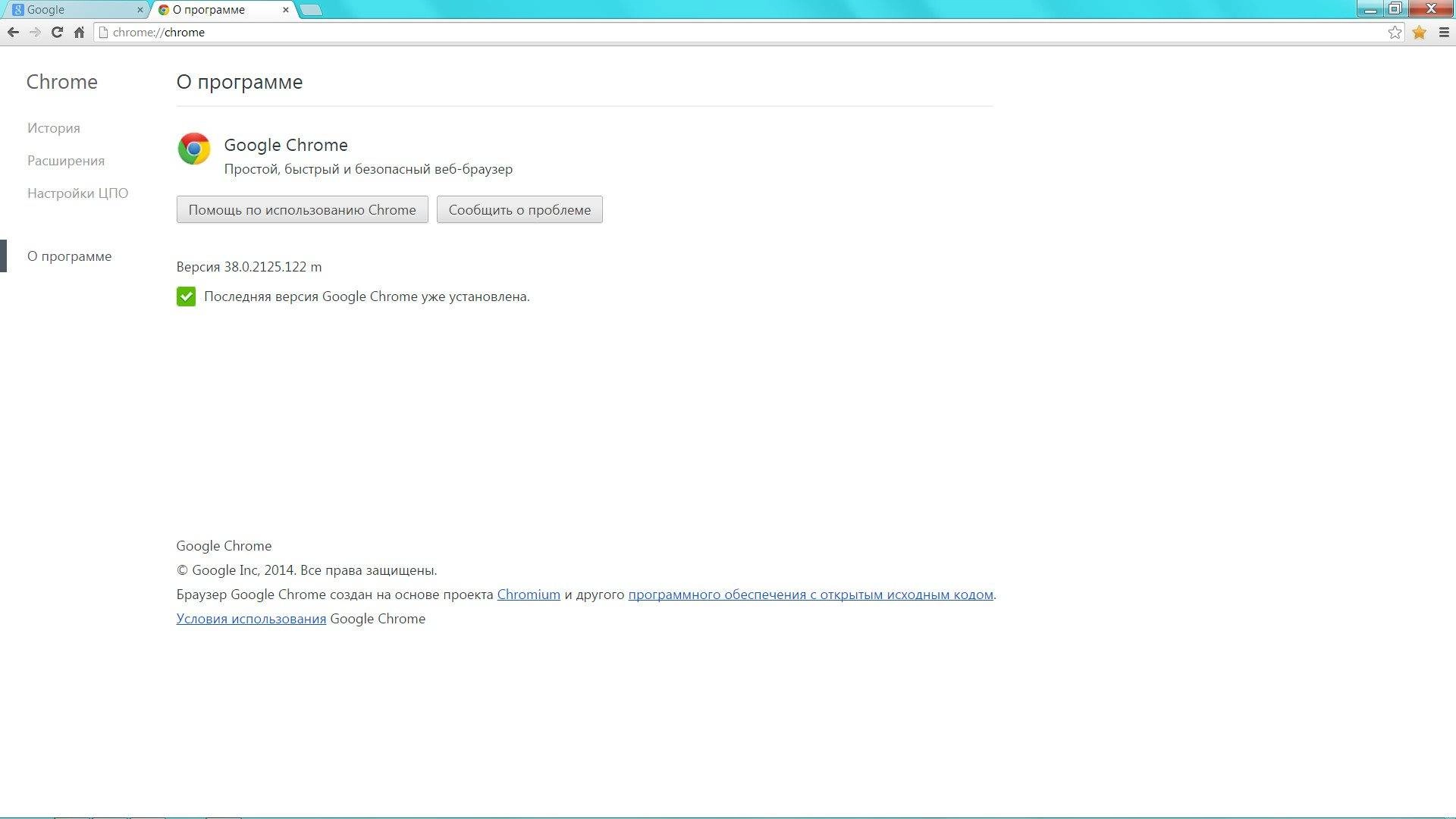Minimize the browser window
Image resolution: width=1456 pixels, height=819 pixels.
pos(1370,9)
